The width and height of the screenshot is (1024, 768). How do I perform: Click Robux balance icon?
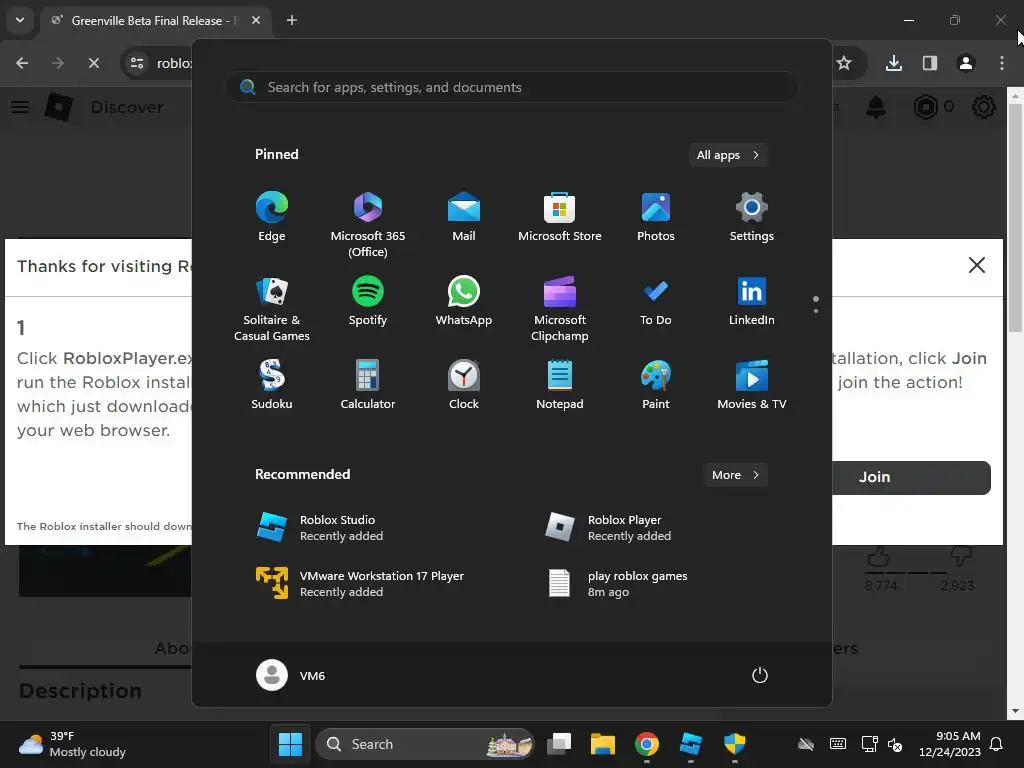(x=925, y=107)
